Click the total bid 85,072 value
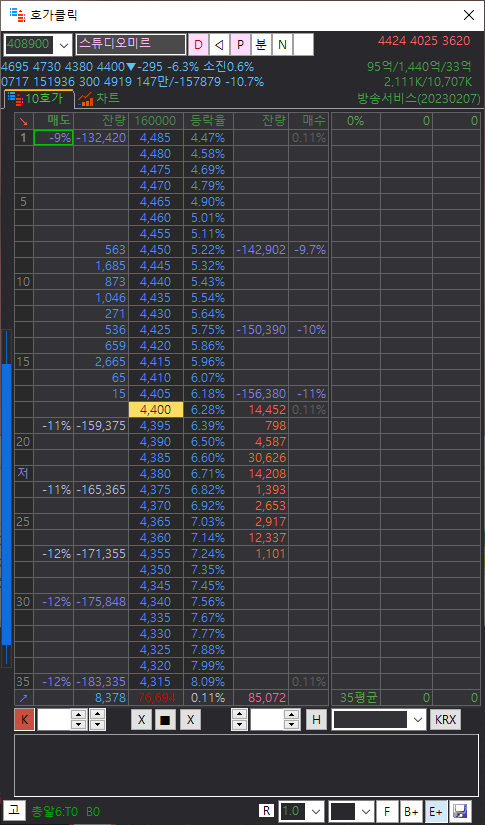The image size is (485, 825). pos(260,698)
